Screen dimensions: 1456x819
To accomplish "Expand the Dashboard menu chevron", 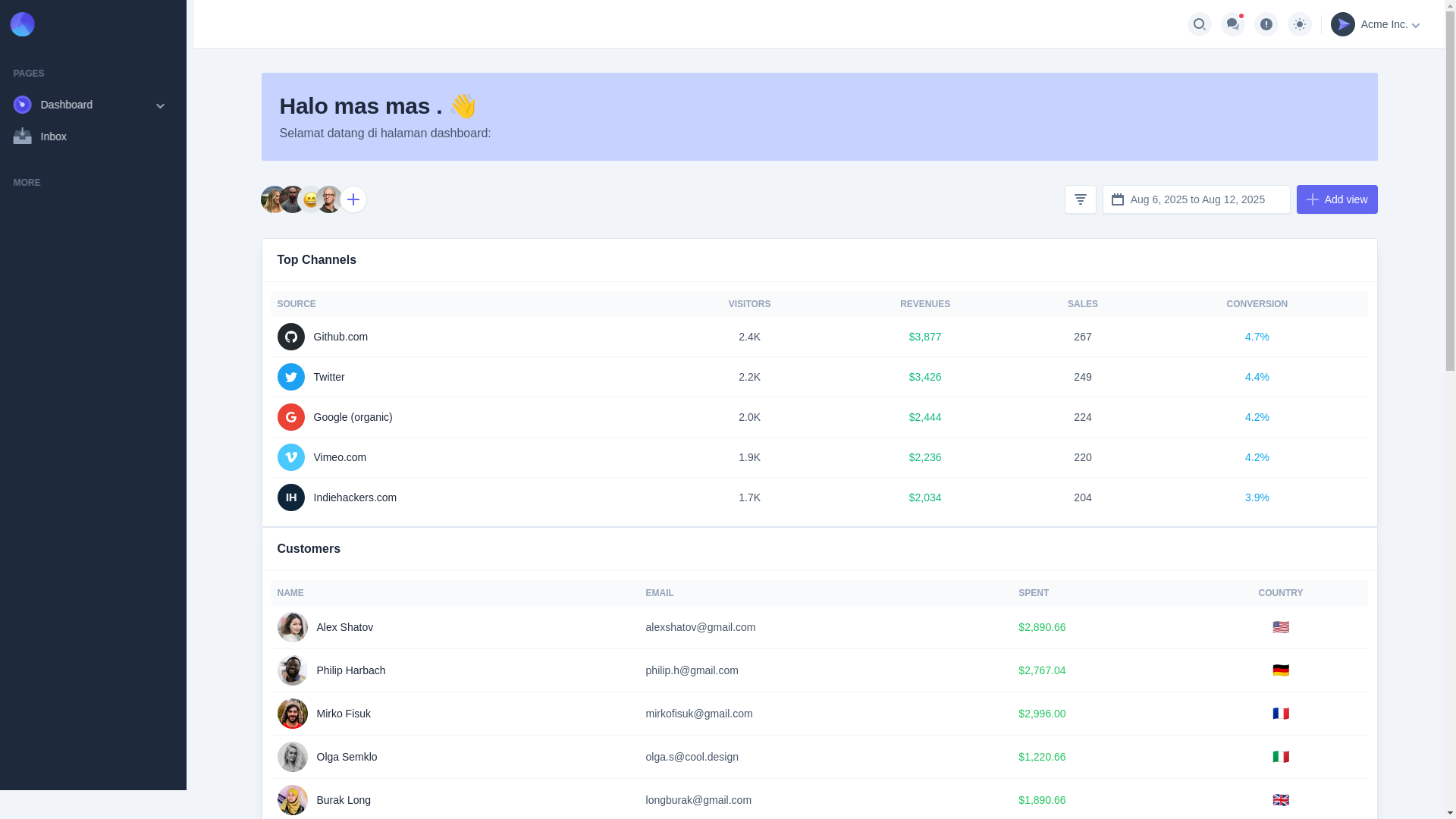I will click(160, 105).
